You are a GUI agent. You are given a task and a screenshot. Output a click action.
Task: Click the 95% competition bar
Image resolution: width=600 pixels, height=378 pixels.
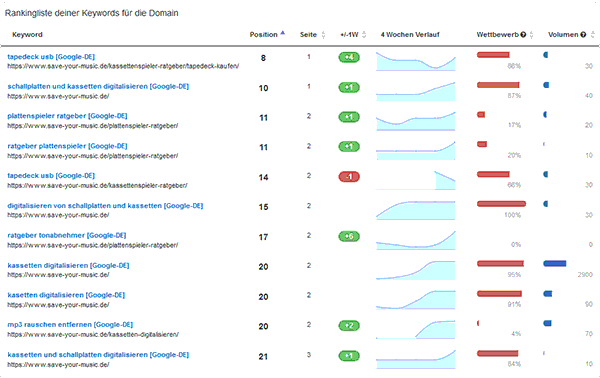[500, 264]
